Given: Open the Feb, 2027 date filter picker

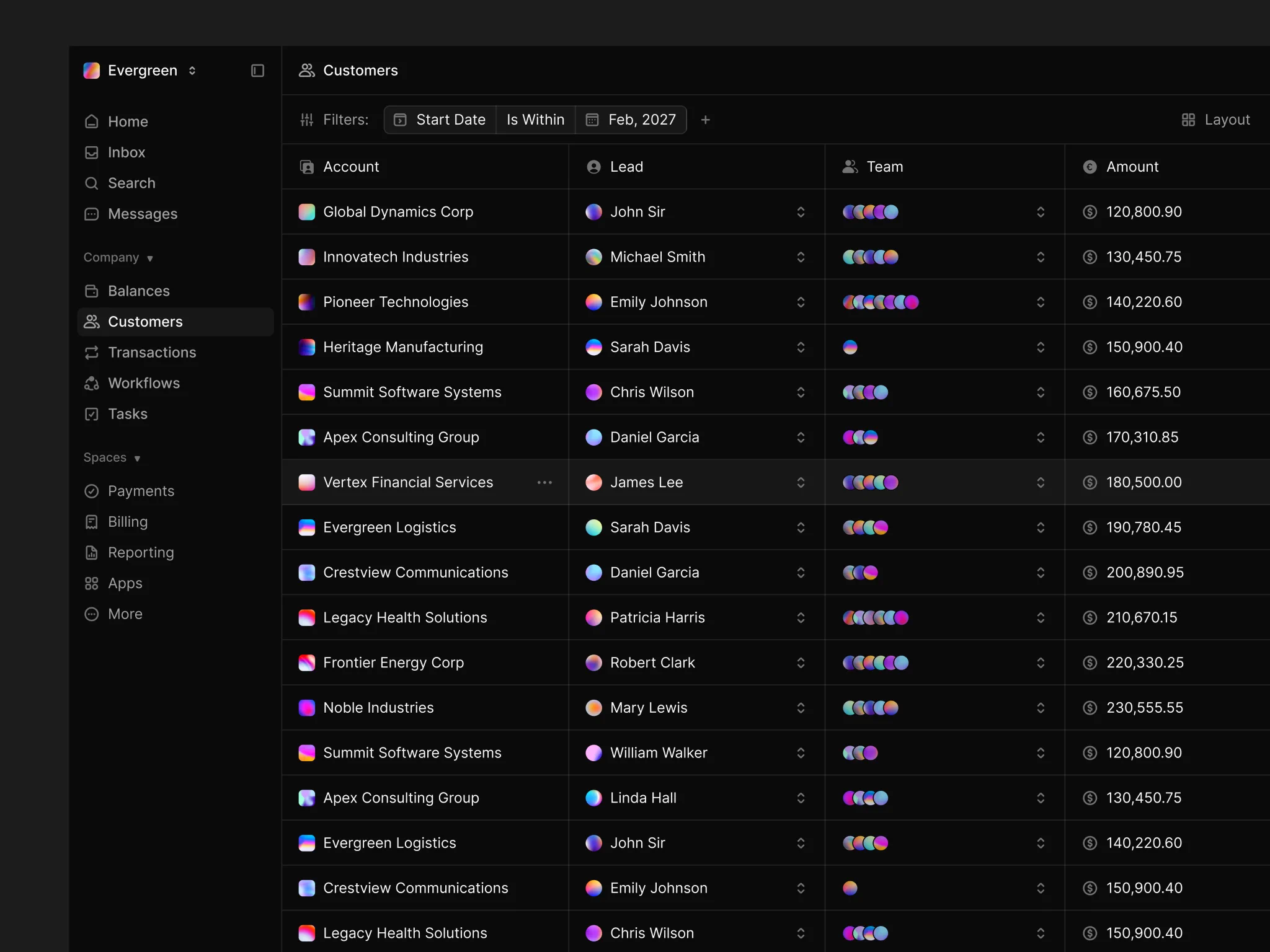Looking at the screenshot, I should [x=631, y=120].
